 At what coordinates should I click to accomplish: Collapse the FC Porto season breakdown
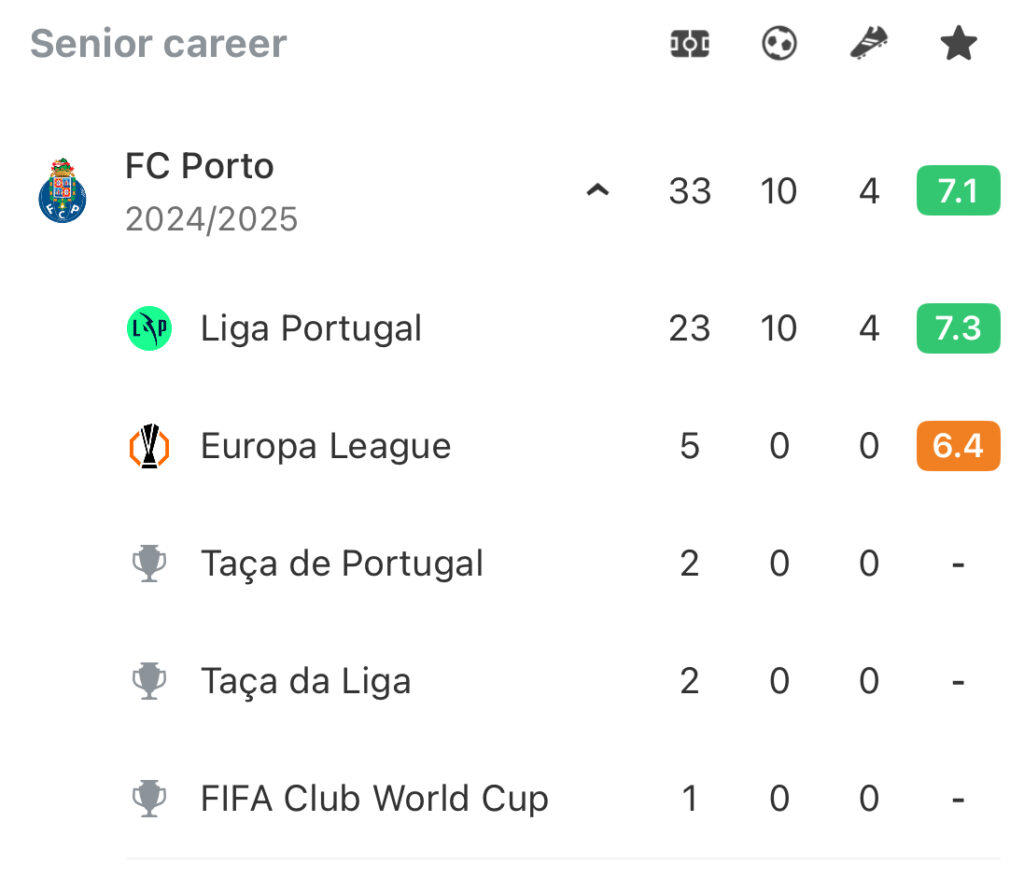click(598, 190)
